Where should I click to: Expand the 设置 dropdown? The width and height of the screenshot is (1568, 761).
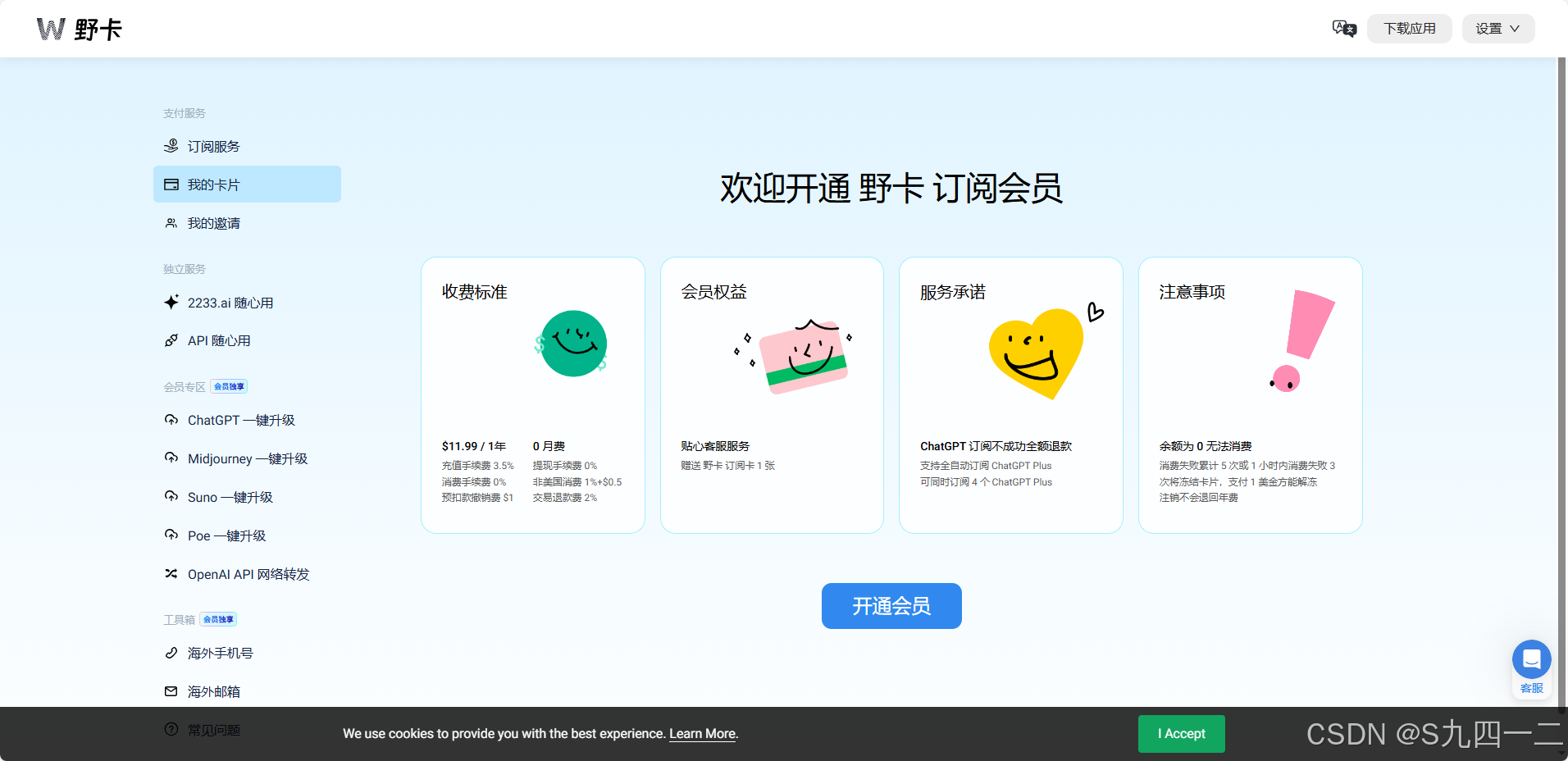coord(1497,29)
